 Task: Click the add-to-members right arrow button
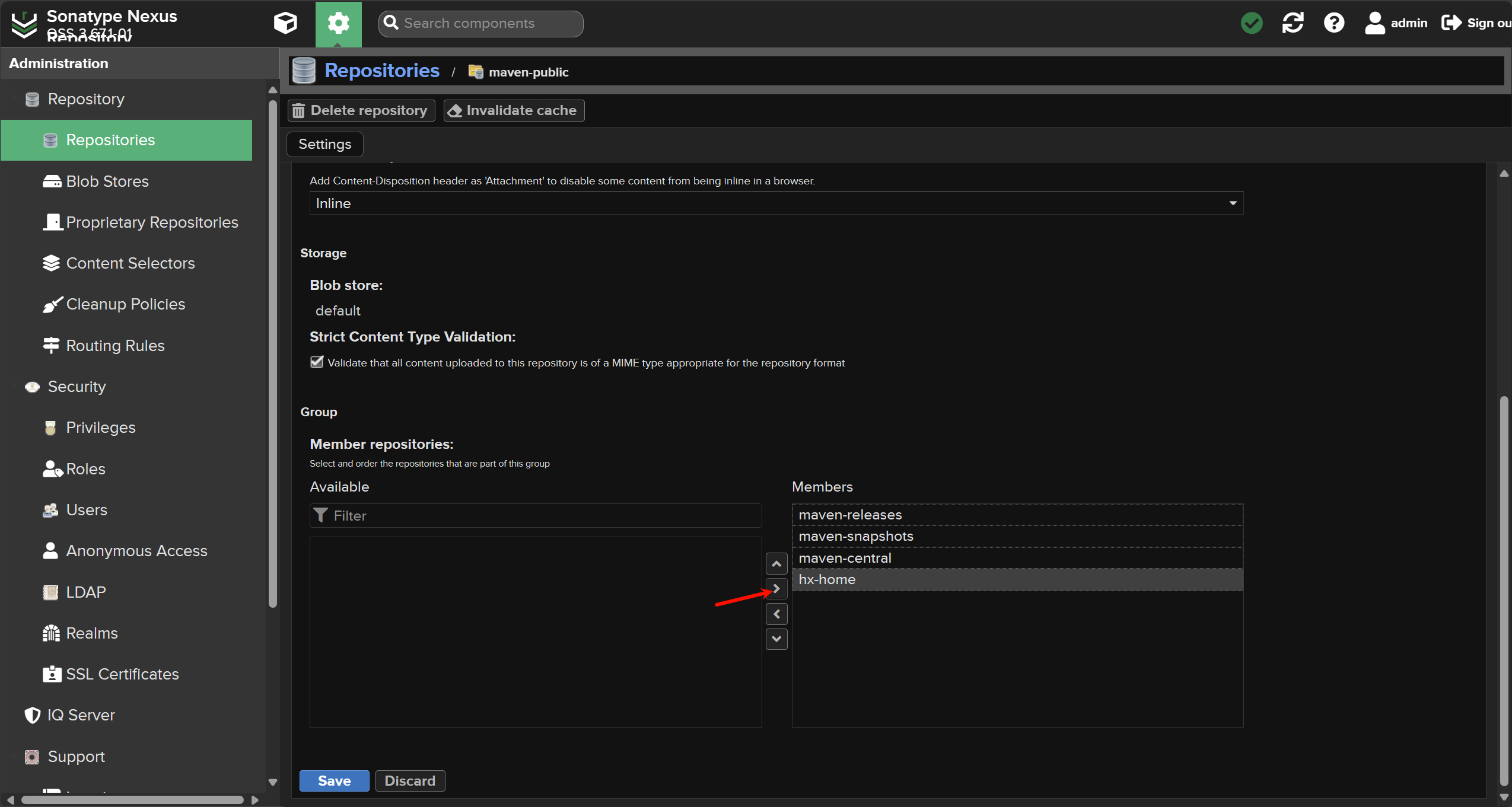(x=776, y=589)
